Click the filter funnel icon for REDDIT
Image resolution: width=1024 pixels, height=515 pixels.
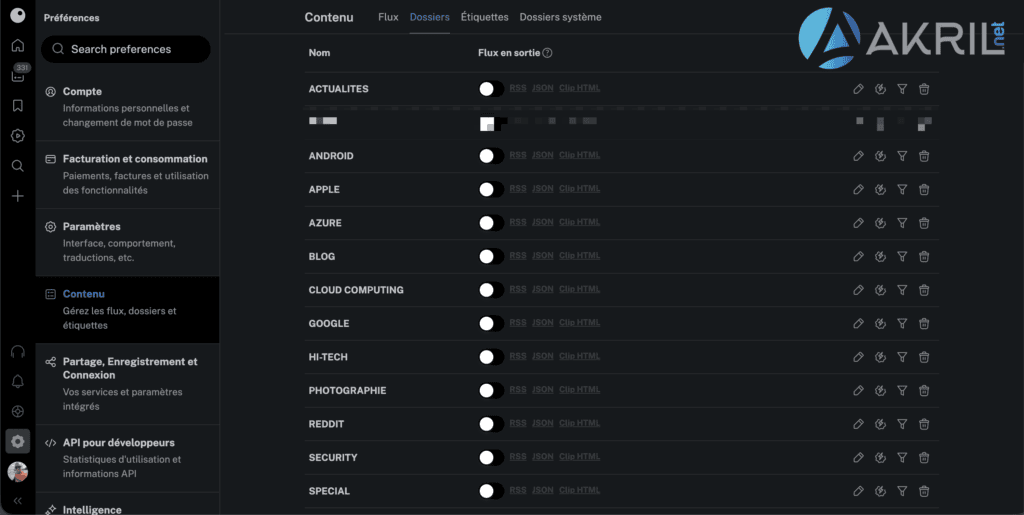click(902, 424)
